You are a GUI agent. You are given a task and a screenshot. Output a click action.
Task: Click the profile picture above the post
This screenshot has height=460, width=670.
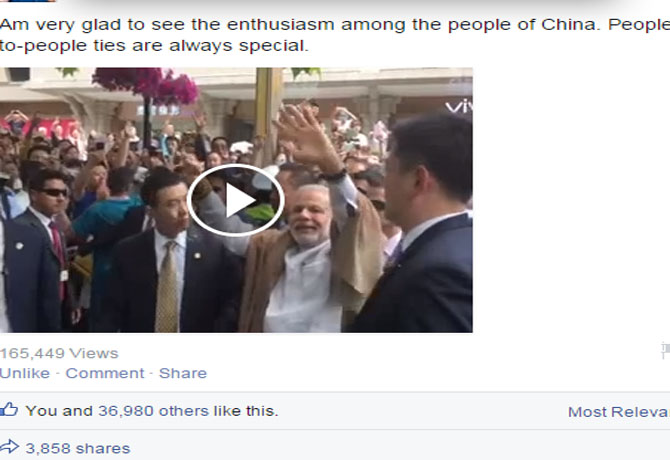27,1
